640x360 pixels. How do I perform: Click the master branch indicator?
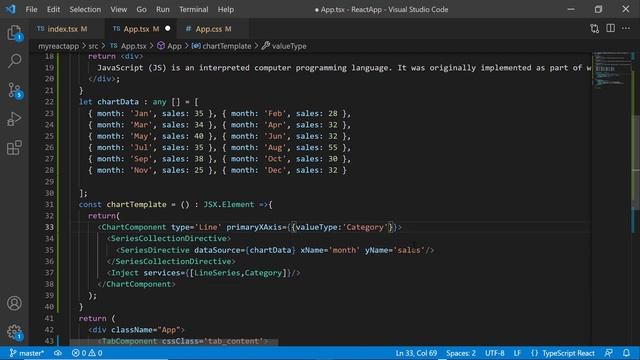tap(27, 353)
